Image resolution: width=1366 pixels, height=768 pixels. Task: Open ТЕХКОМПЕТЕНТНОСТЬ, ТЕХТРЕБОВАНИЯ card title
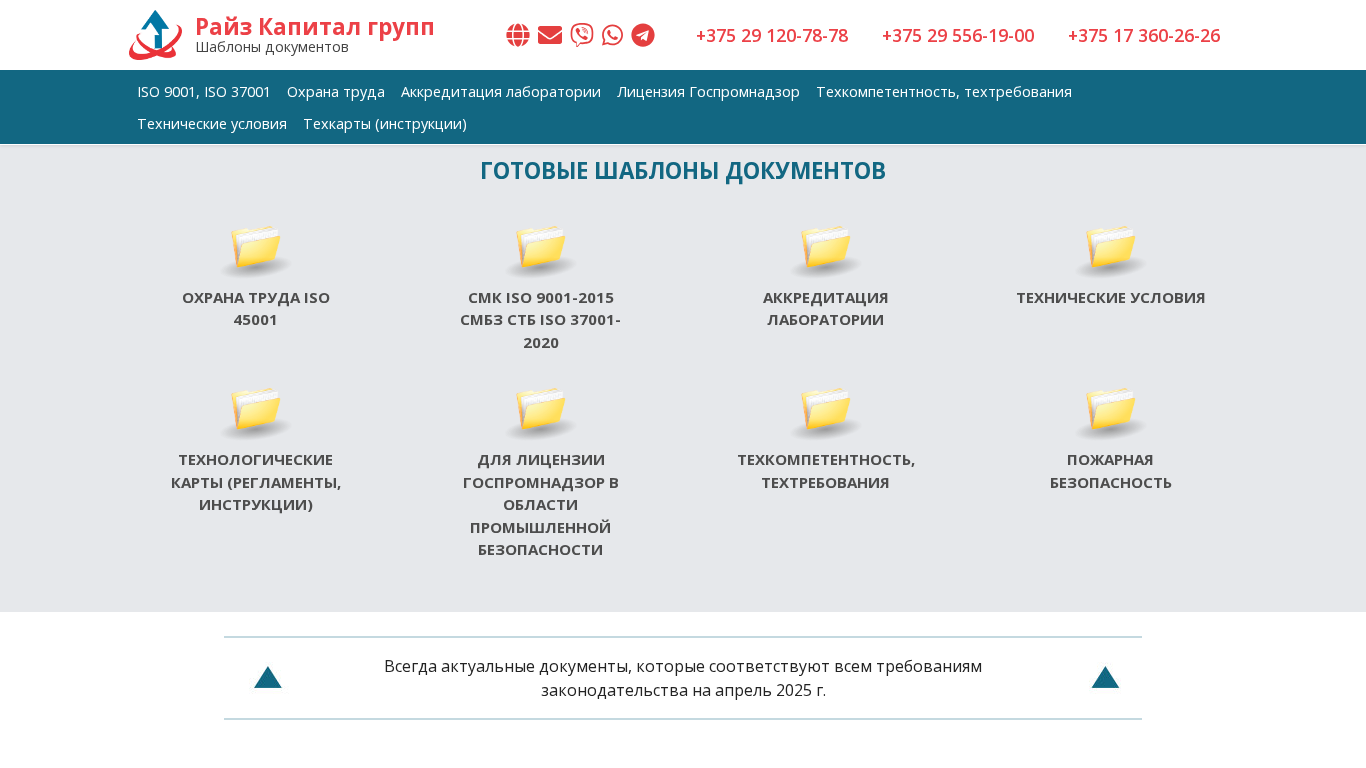click(826, 471)
